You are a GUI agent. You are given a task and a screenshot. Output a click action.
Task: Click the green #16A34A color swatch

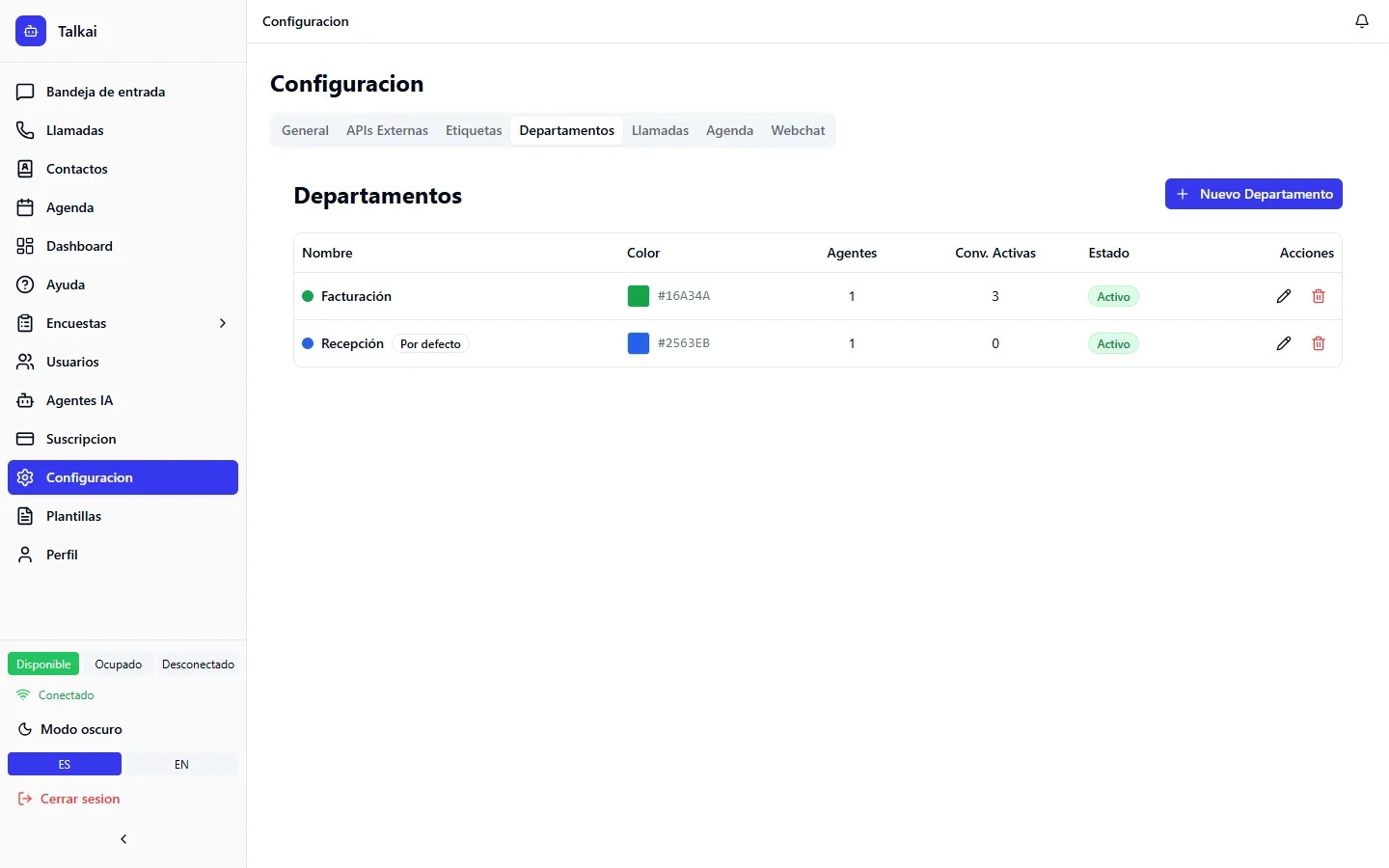point(639,296)
